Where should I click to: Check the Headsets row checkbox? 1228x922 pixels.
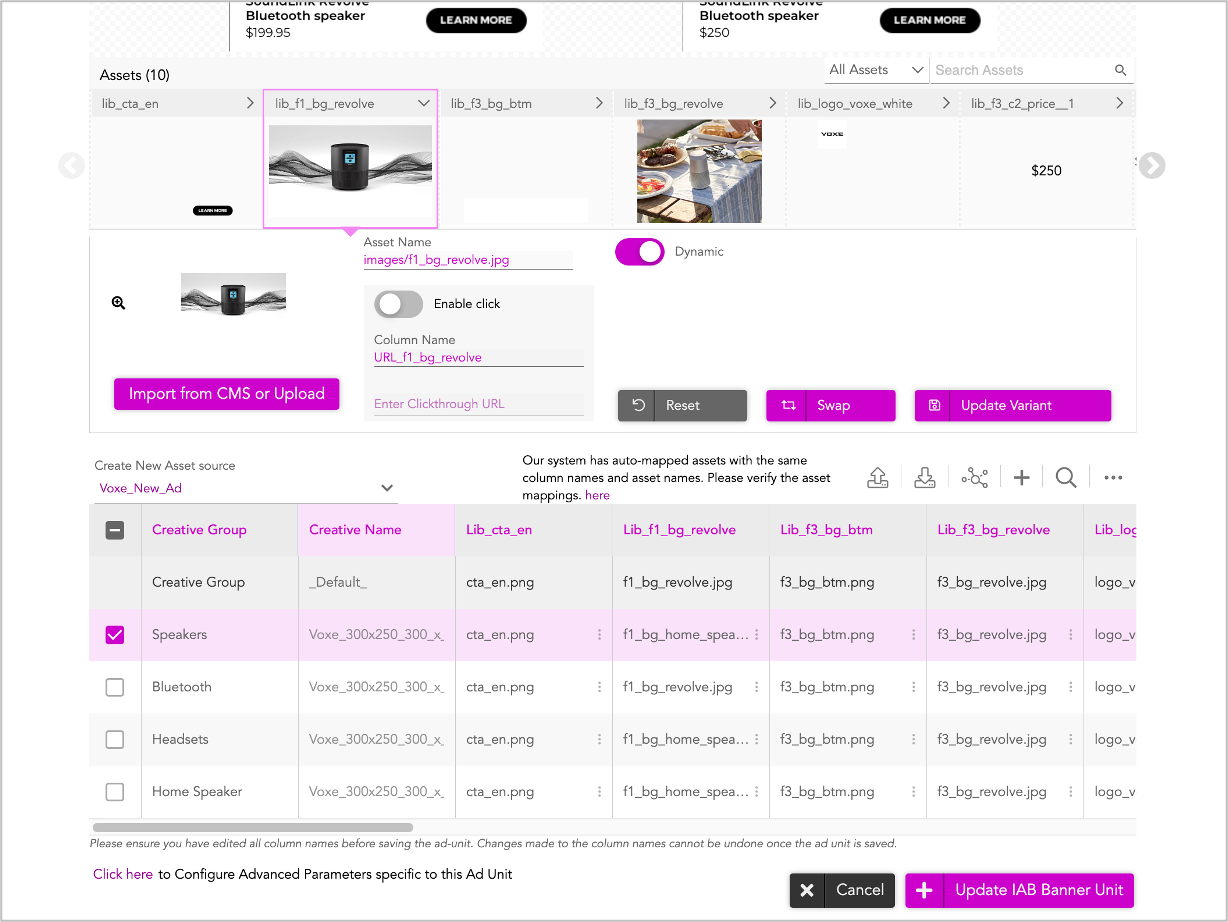(115, 739)
